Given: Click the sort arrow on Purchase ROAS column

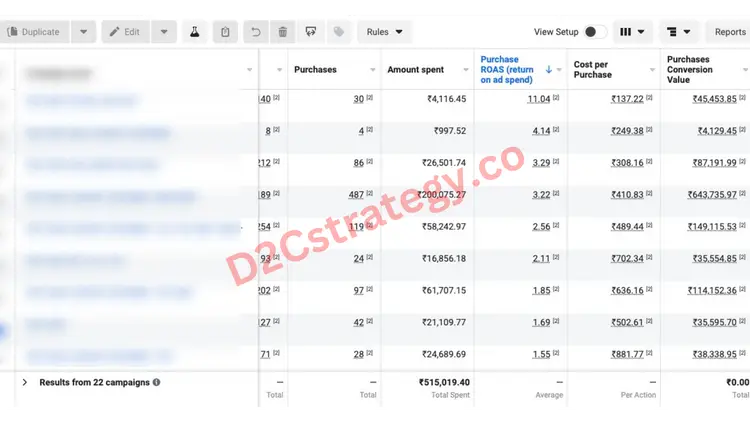Looking at the screenshot, I should pyautogui.click(x=548, y=70).
